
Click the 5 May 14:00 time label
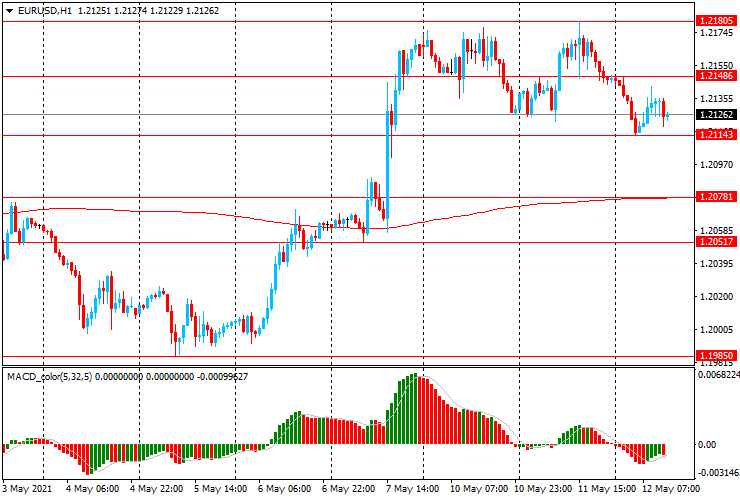tap(220, 490)
